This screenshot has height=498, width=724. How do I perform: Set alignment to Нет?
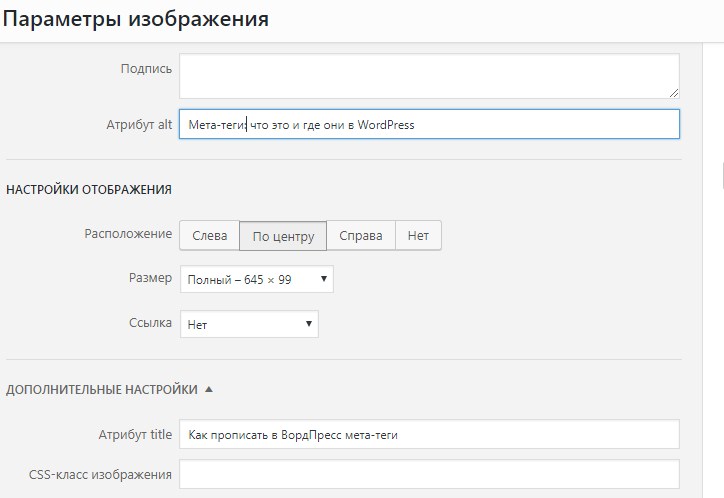click(418, 235)
